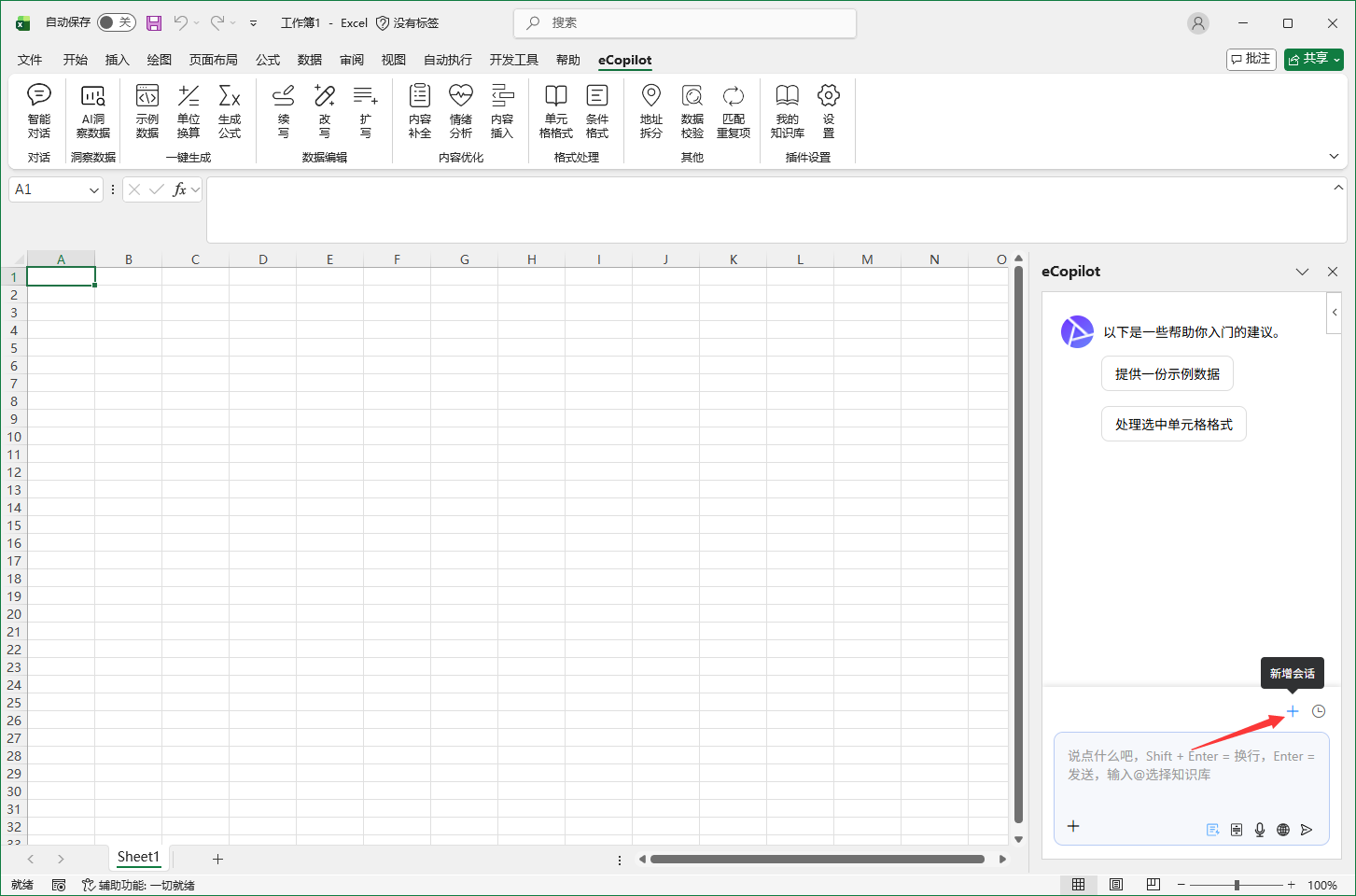This screenshot has width=1356, height=896.
Task: Click the 情绪分析 heart icon
Action: point(461,110)
